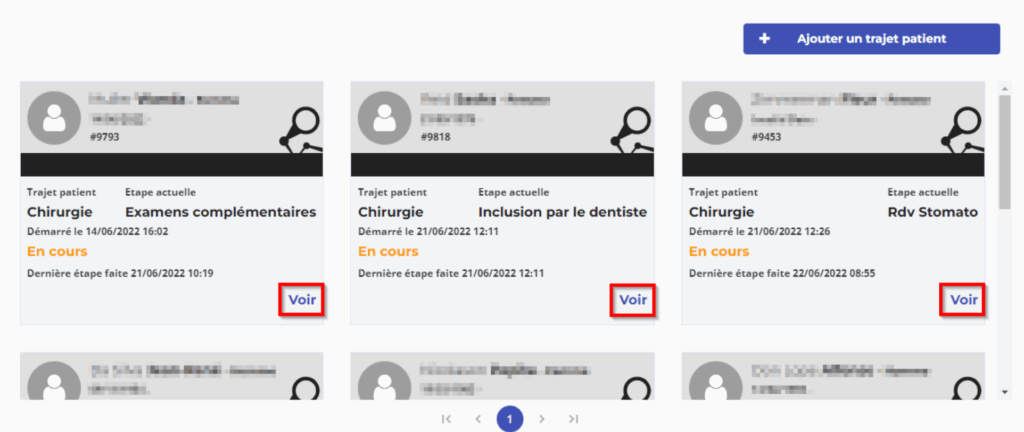Open Voir for Rdv Stomato card
The image size is (1024, 432).
point(963,299)
